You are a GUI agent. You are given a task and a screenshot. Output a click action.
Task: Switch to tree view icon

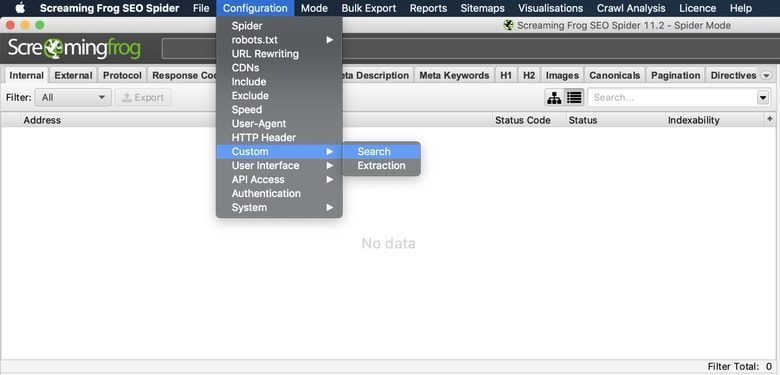click(554, 97)
